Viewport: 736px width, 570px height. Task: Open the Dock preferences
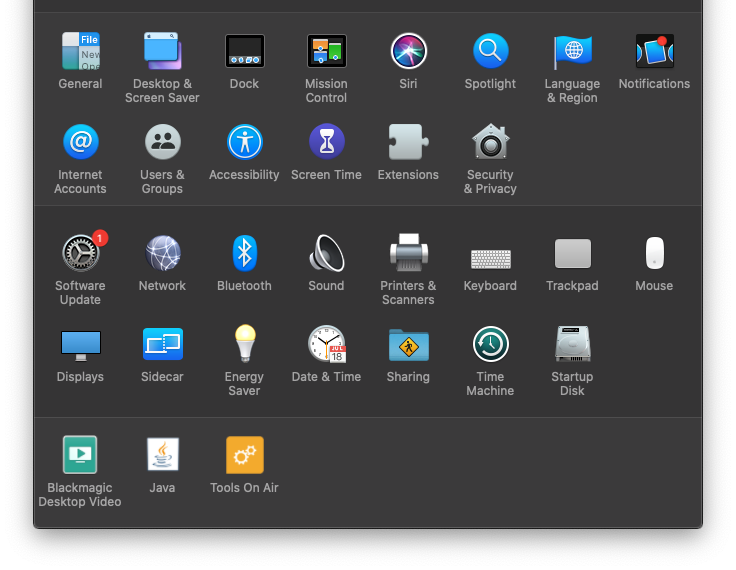click(x=245, y=51)
